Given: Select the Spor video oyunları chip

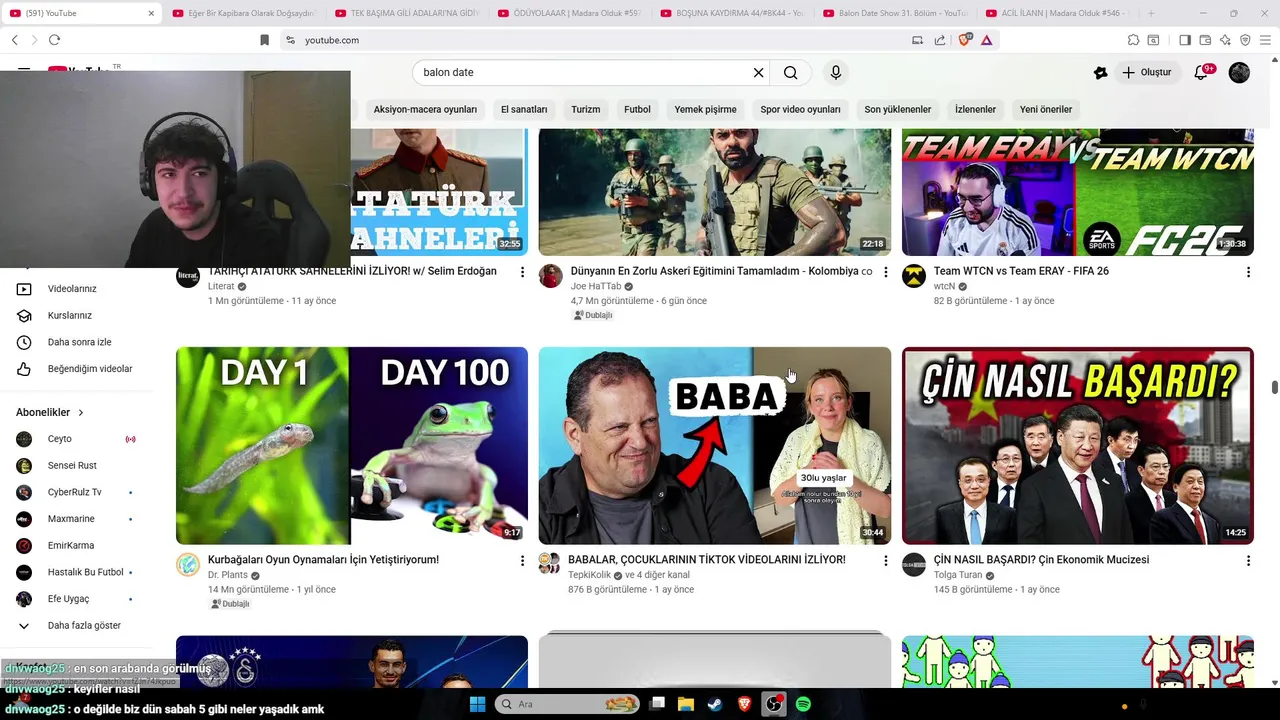Looking at the screenshot, I should pos(800,109).
